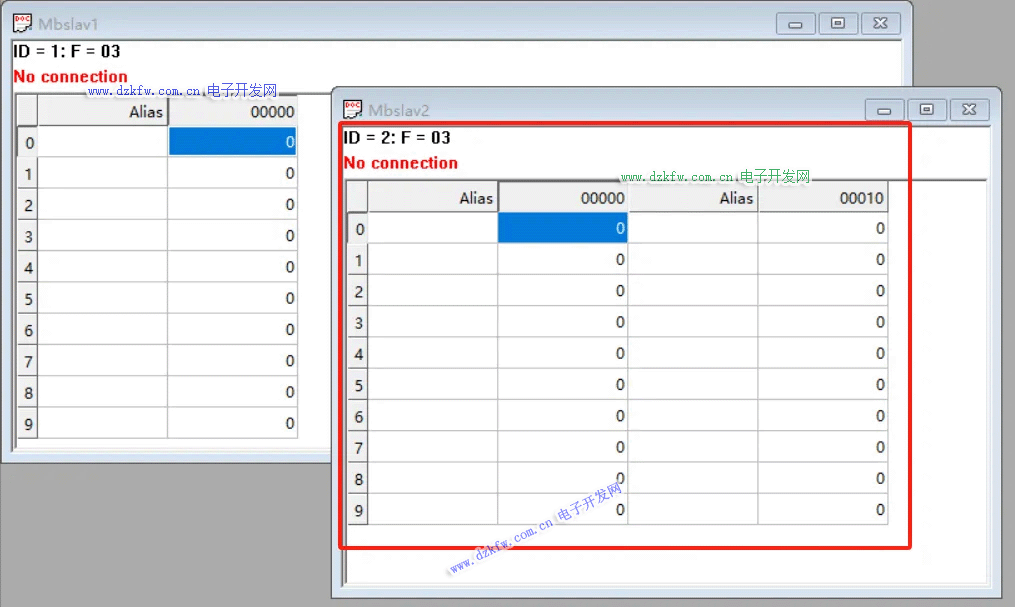Click row header 5 in Mbslav1
The height and width of the screenshot is (607, 1015).
pos(28,299)
